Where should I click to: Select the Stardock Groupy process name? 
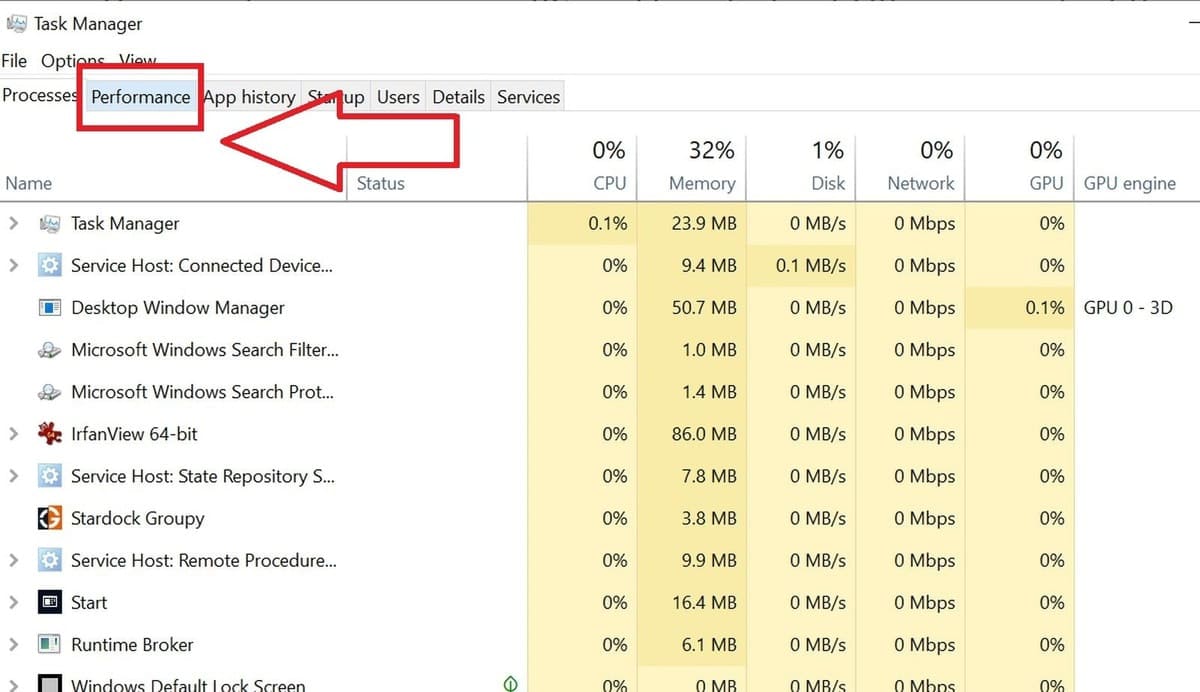[x=137, y=518]
